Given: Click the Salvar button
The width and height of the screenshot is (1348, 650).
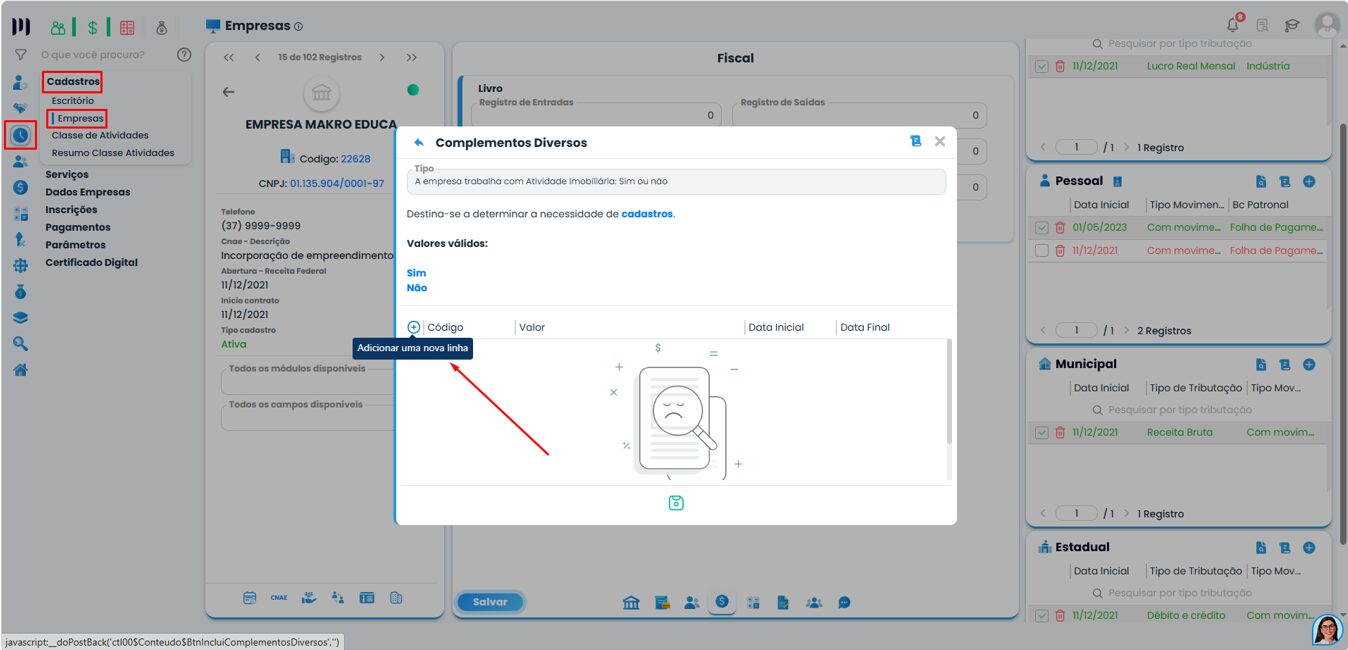Looking at the screenshot, I should [x=490, y=602].
